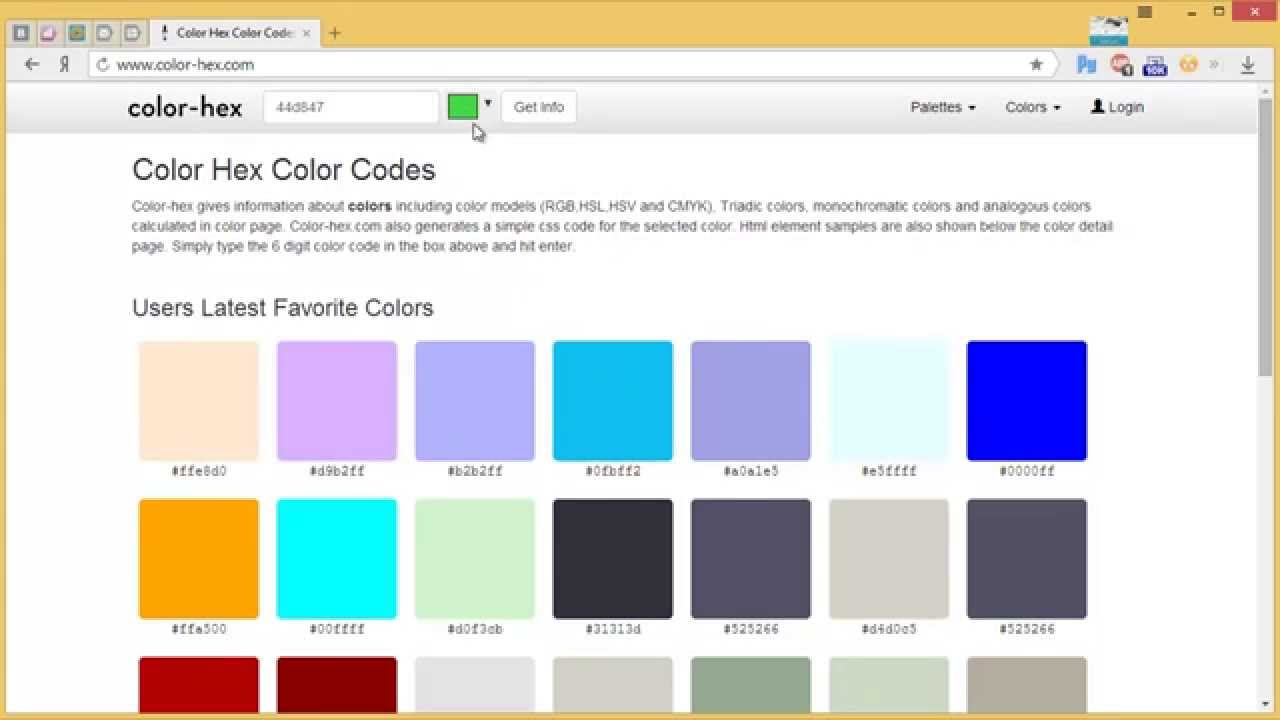Click the #31313d hex code label
The height and width of the screenshot is (720, 1280).
click(x=613, y=629)
